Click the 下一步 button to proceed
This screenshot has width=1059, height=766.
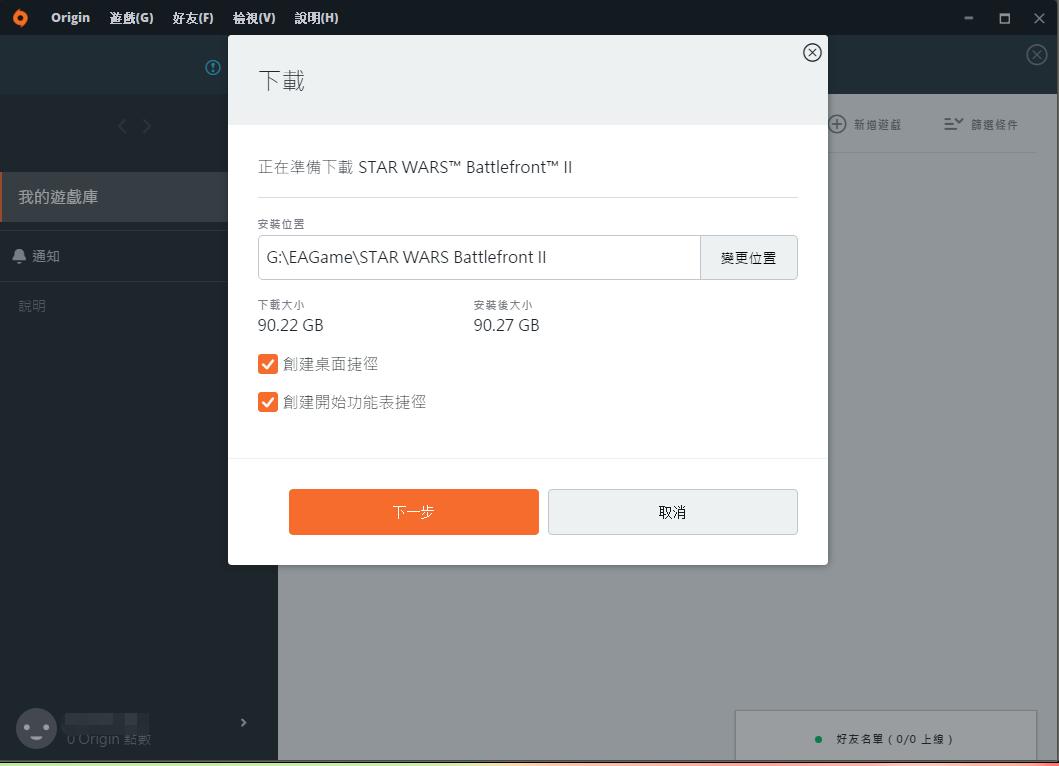tap(413, 511)
